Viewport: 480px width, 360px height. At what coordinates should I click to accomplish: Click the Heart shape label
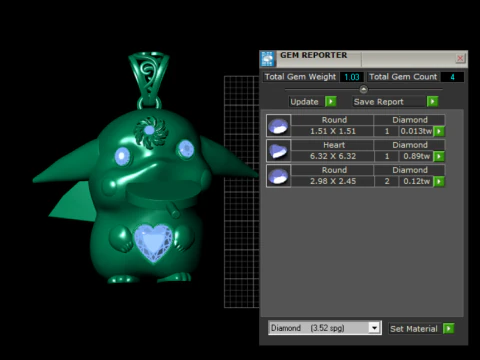tap(334, 145)
